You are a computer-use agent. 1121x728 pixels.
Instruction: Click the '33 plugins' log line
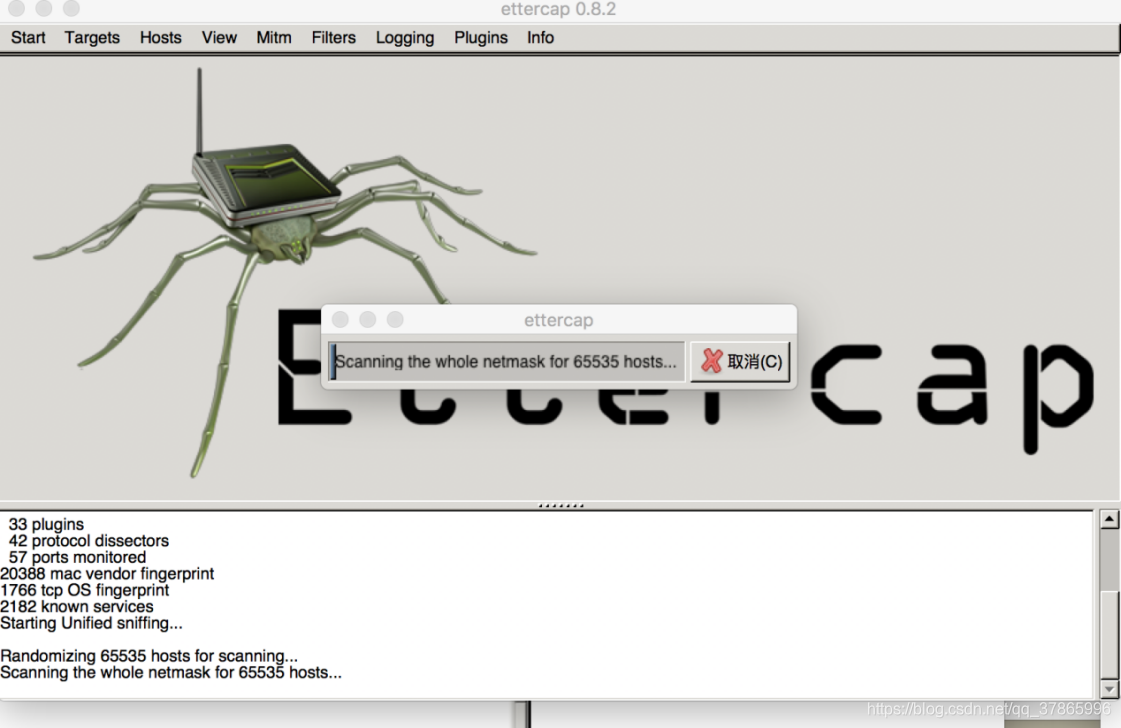[x=46, y=524]
